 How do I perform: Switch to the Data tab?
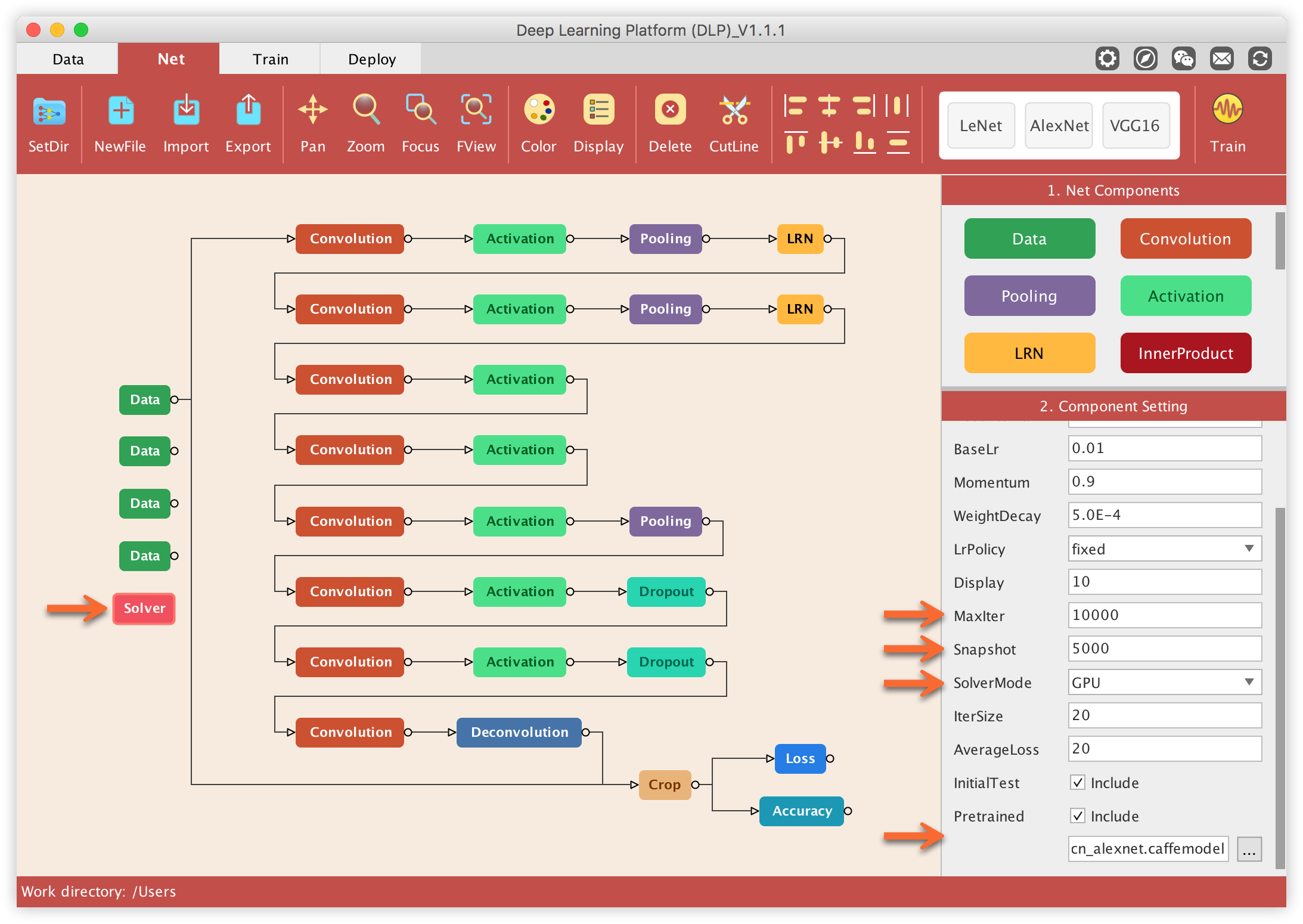(x=68, y=59)
